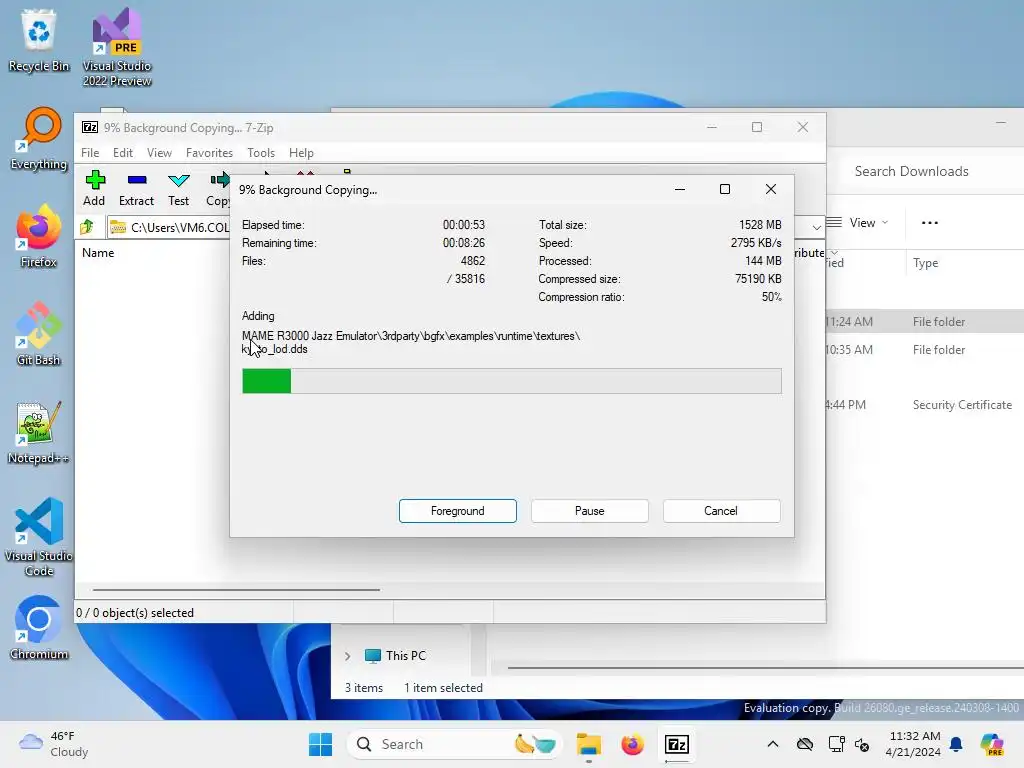The image size is (1024, 768).
Task: Open the clock and date 11:32 AM
Action: (913, 744)
